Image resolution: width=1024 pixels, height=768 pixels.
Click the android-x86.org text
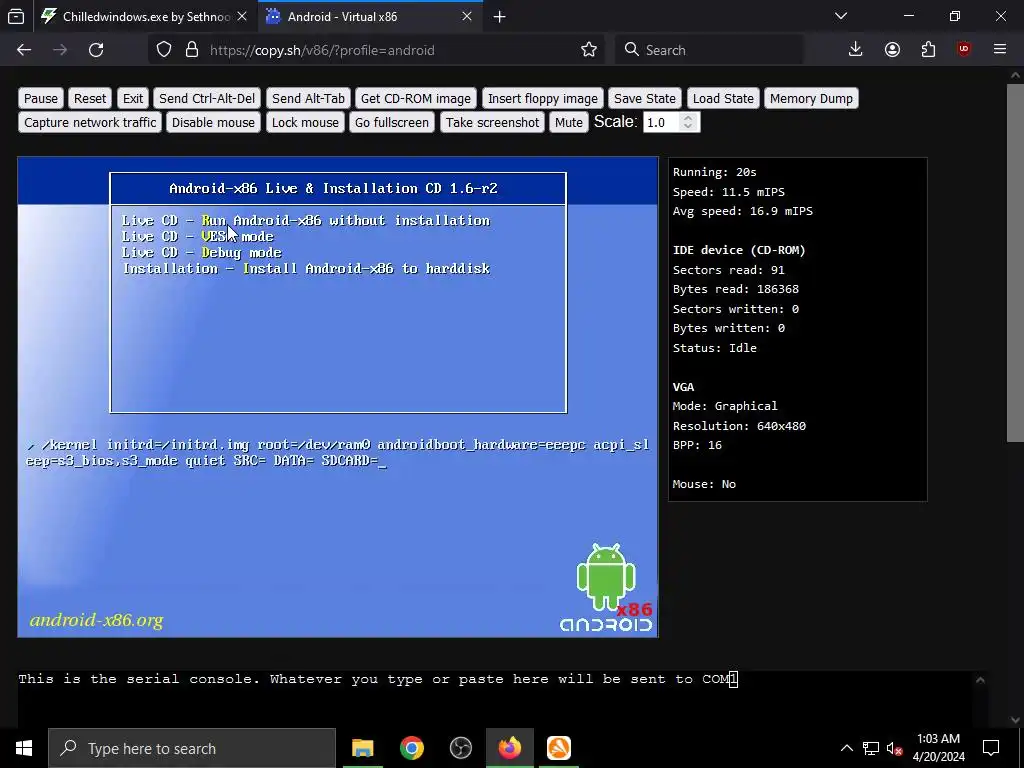point(97,620)
